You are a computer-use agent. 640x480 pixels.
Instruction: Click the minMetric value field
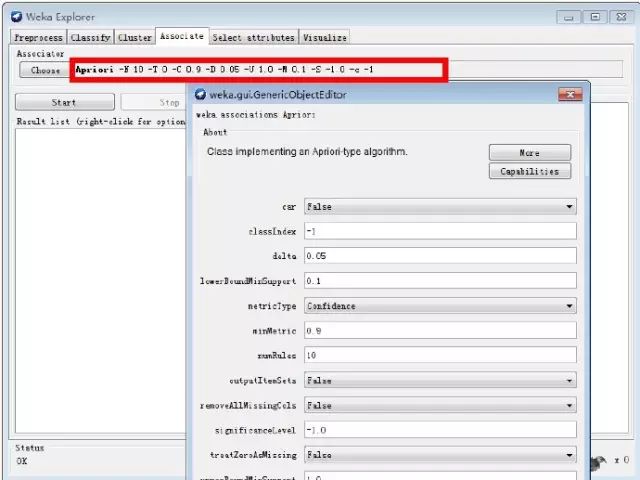point(440,330)
